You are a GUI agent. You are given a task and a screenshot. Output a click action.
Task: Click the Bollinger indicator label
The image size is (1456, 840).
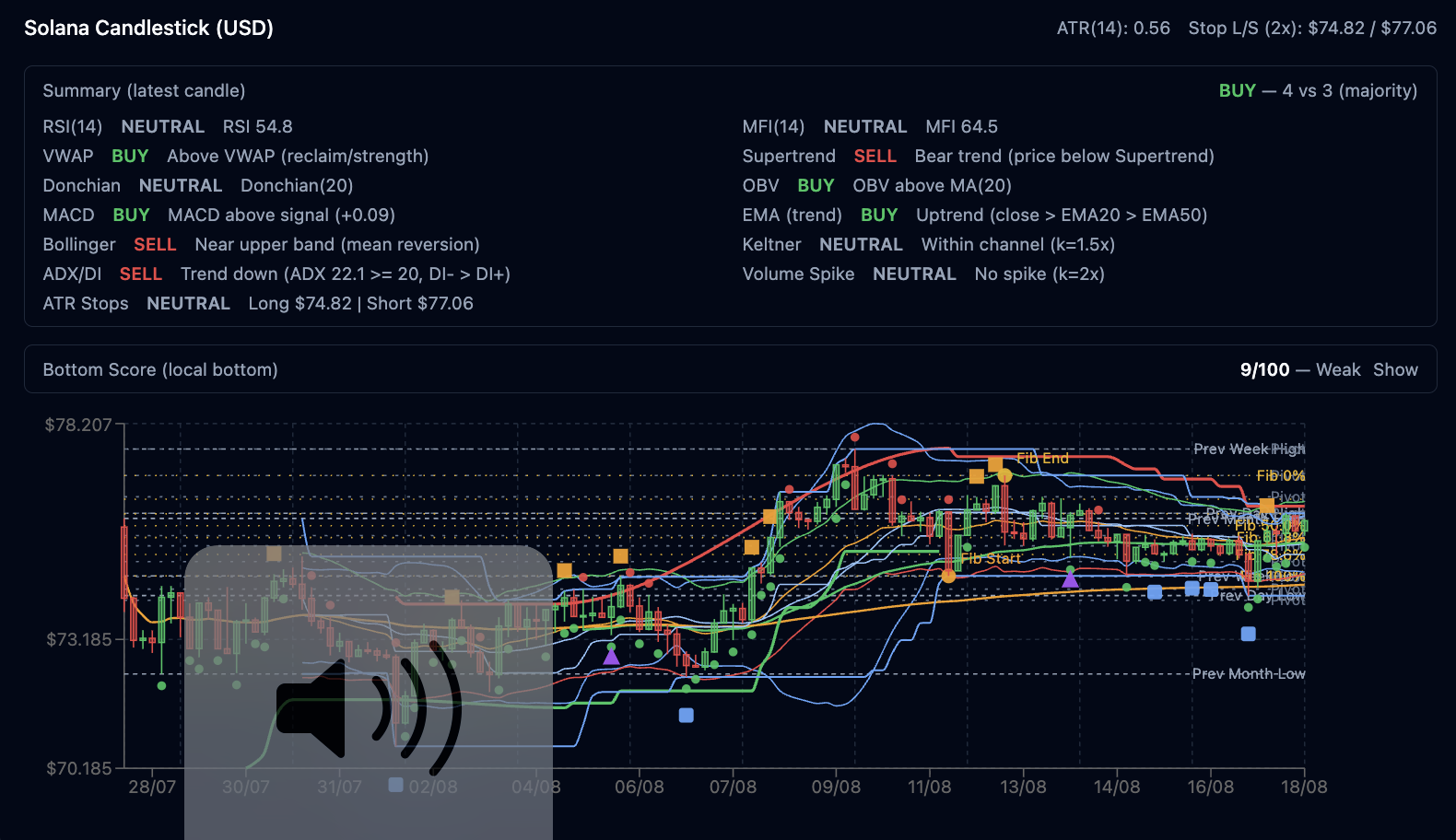[x=79, y=244]
